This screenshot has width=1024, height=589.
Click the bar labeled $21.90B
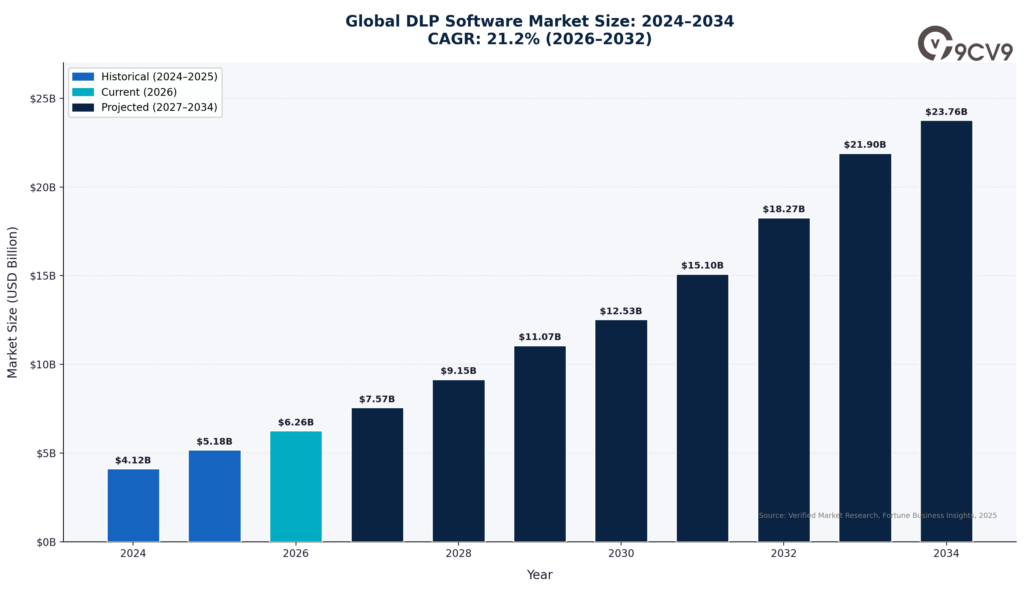tap(865, 348)
